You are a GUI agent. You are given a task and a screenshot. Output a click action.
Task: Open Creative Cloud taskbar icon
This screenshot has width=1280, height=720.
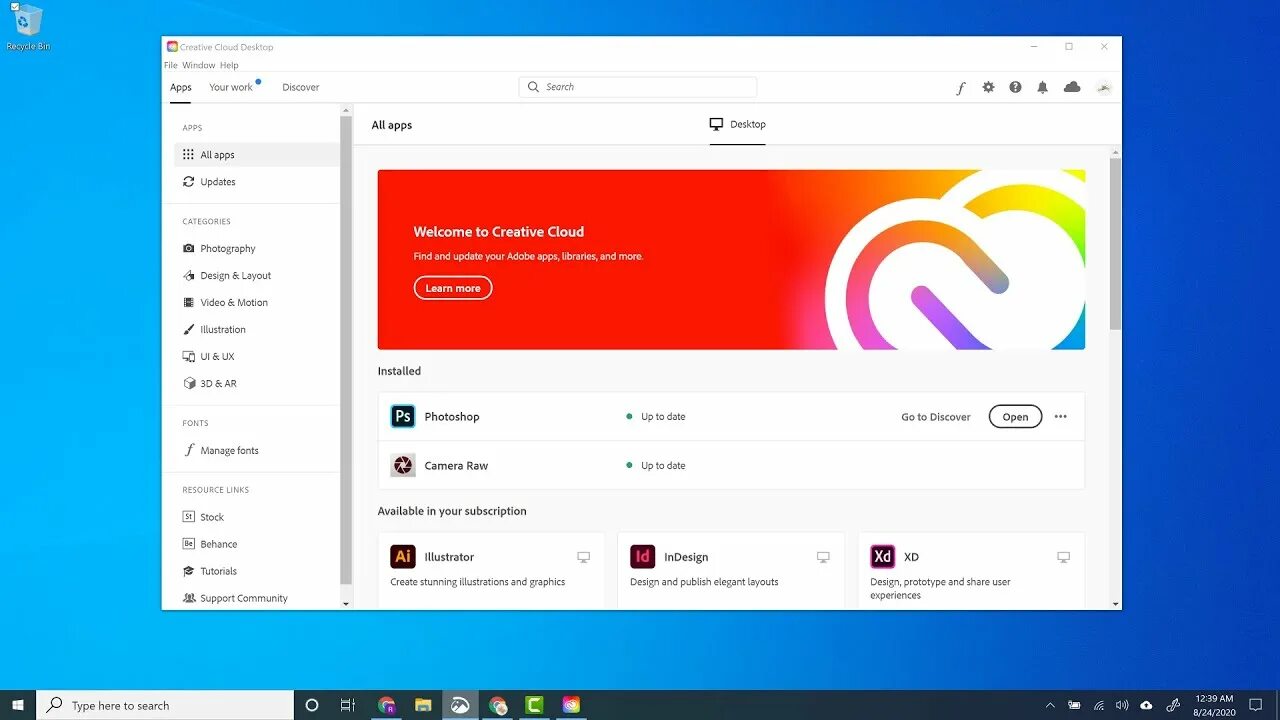click(571, 705)
